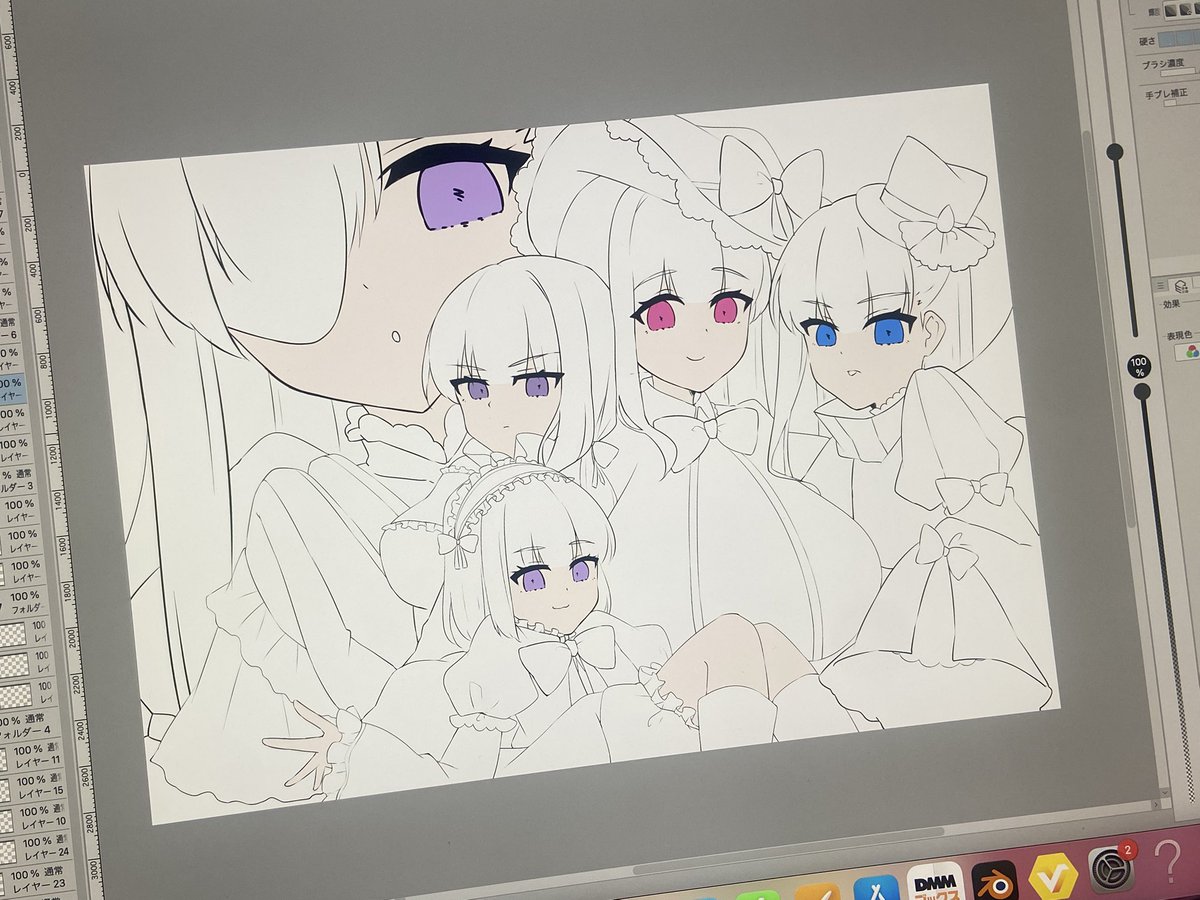The image size is (1200, 900).
Task: Click the big purple eye on canvas
Action: (x=460, y=194)
